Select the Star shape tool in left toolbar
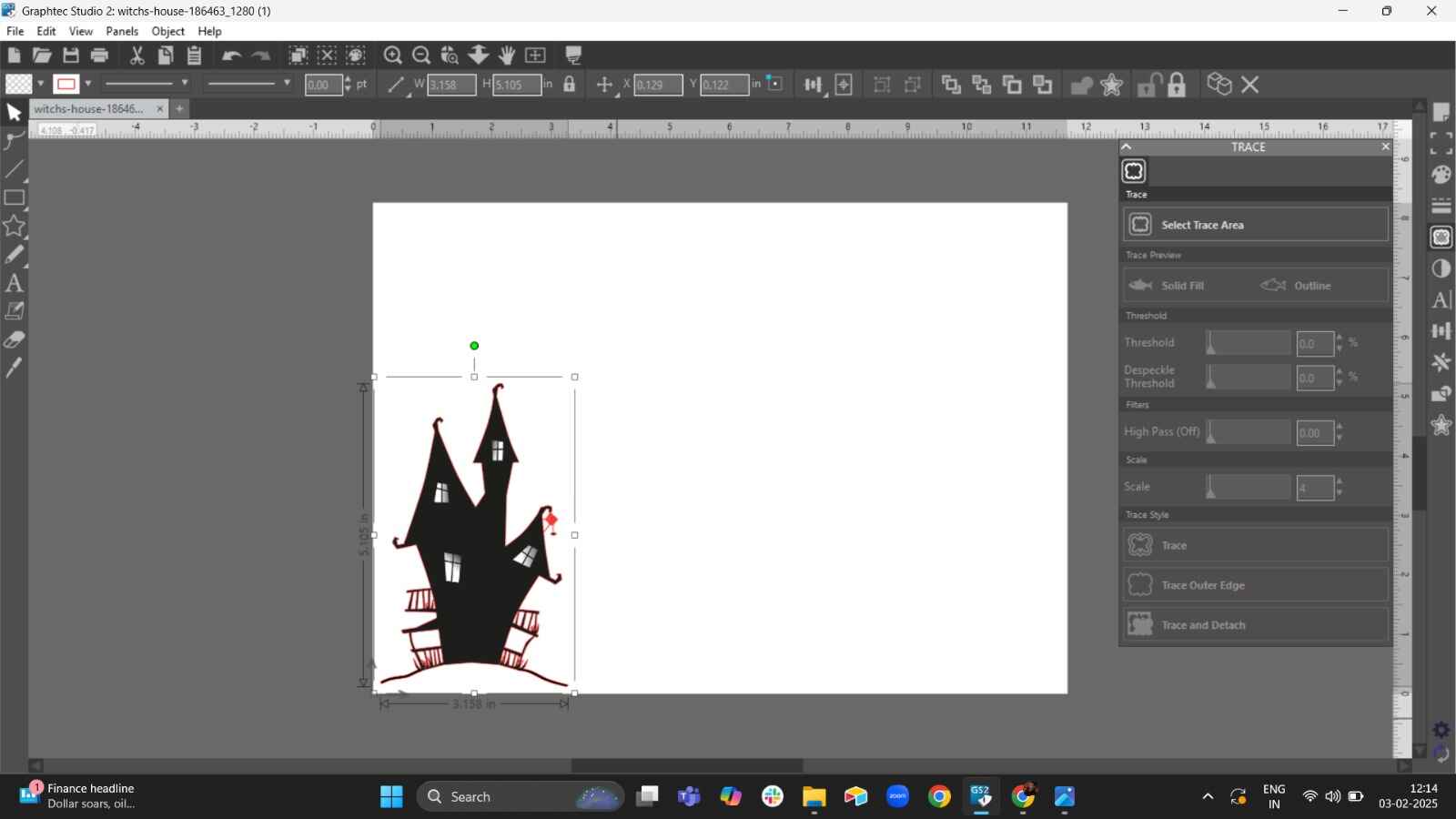This screenshot has height=819, width=1456. click(15, 226)
